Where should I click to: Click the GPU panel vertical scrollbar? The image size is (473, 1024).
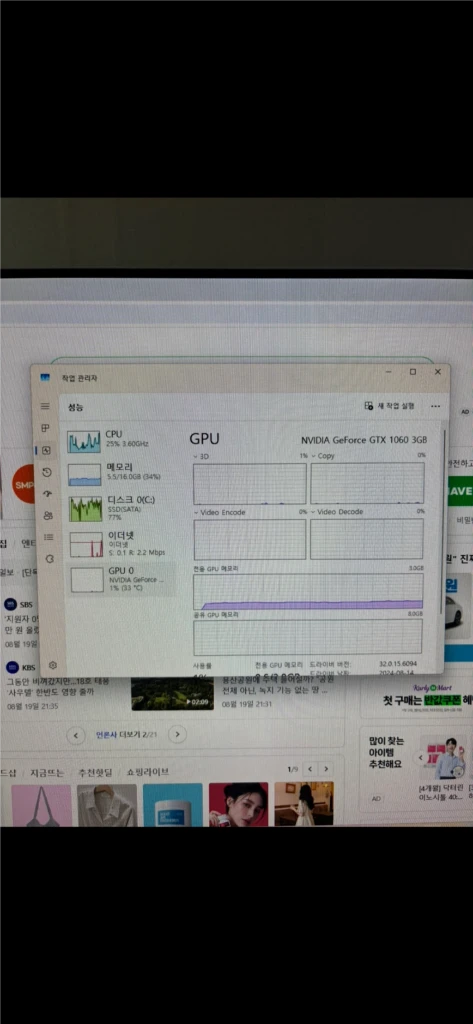coord(443,522)
